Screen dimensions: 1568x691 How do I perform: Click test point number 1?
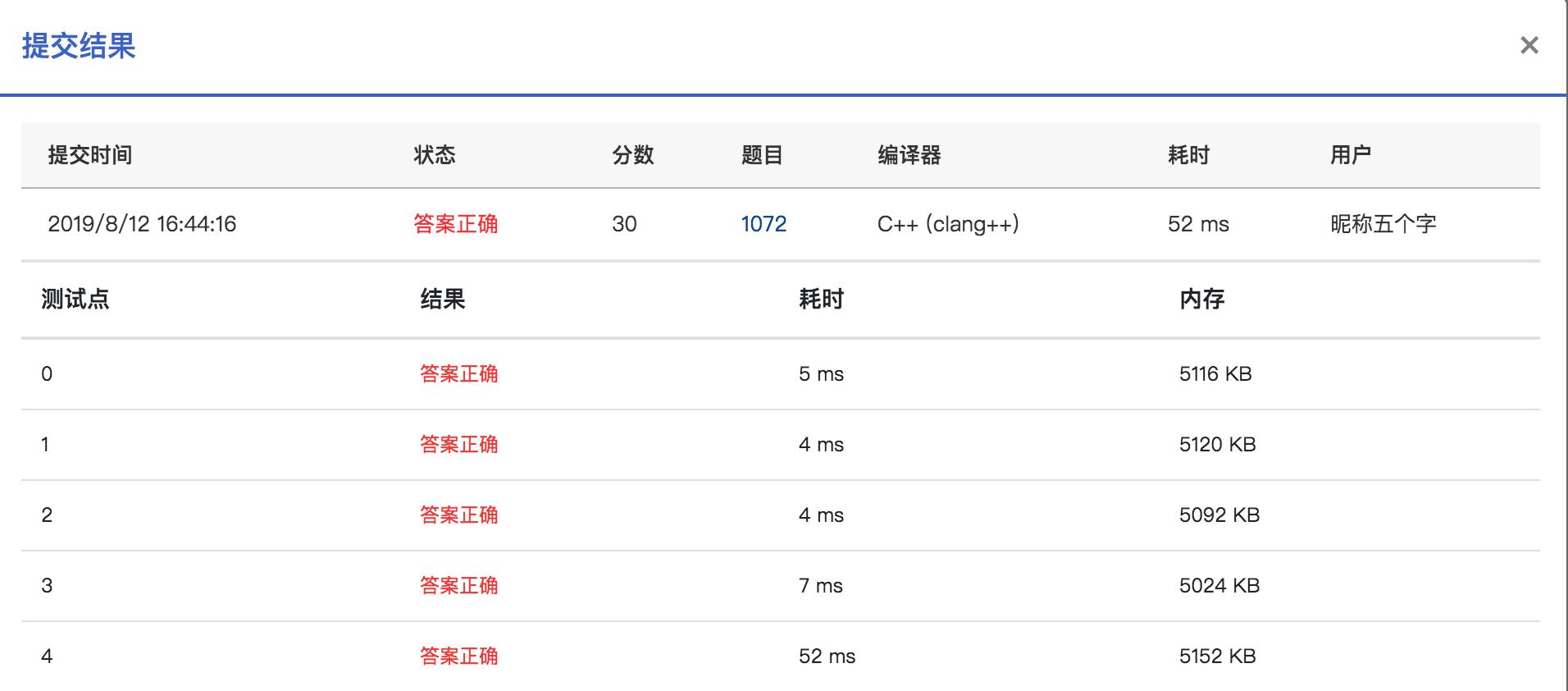click(45, 445)
